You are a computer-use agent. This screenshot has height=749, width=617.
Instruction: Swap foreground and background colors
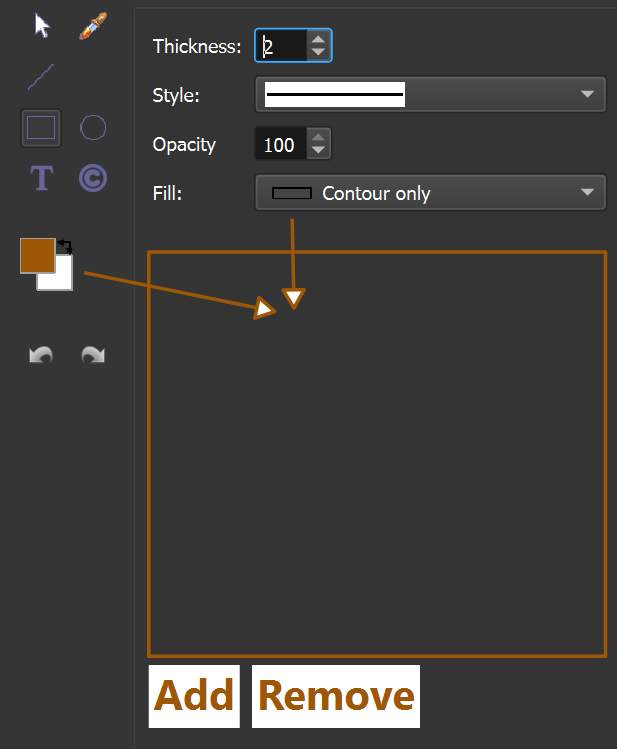[66, 245]
